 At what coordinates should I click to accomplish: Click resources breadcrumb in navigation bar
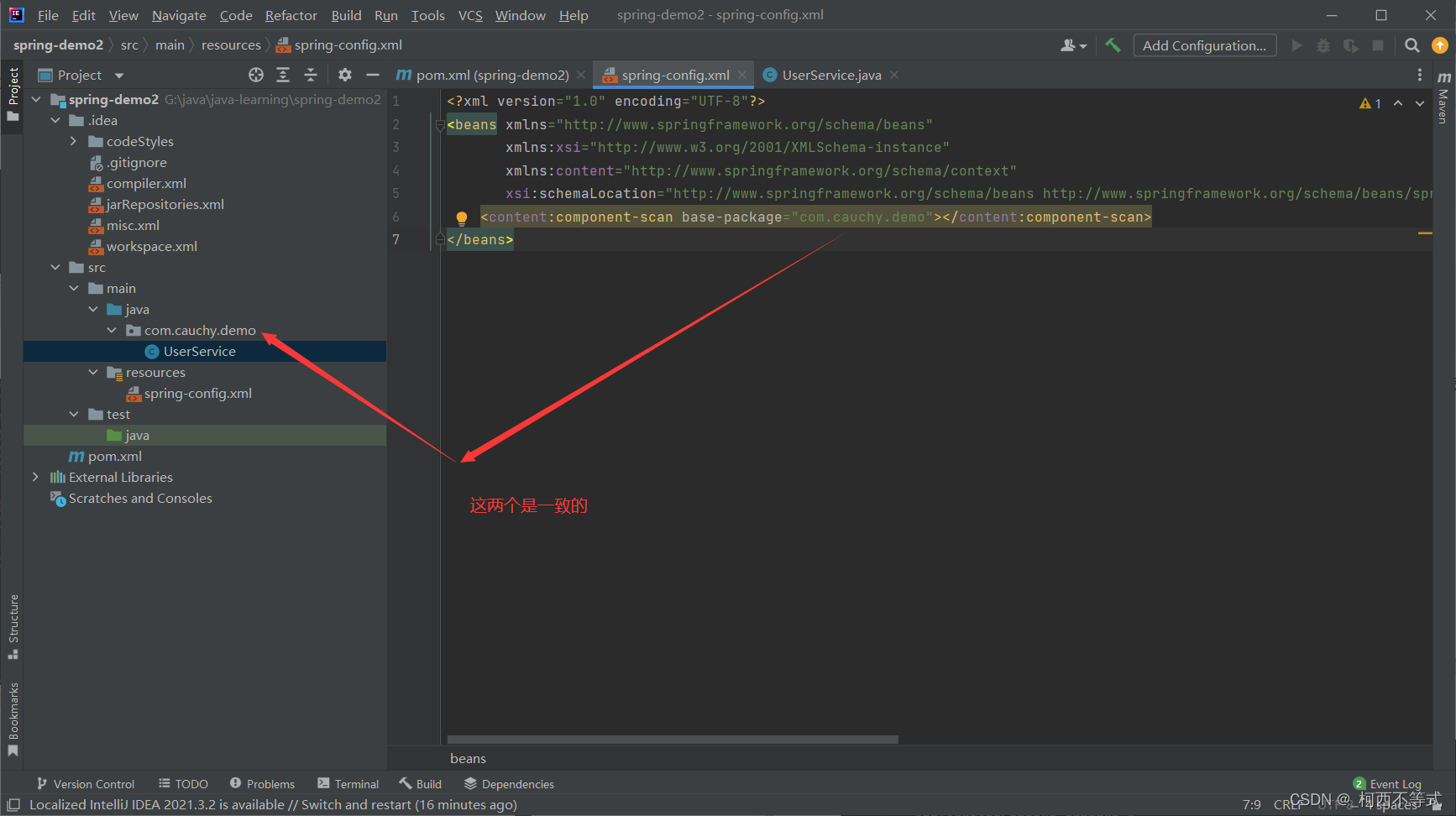231,45
